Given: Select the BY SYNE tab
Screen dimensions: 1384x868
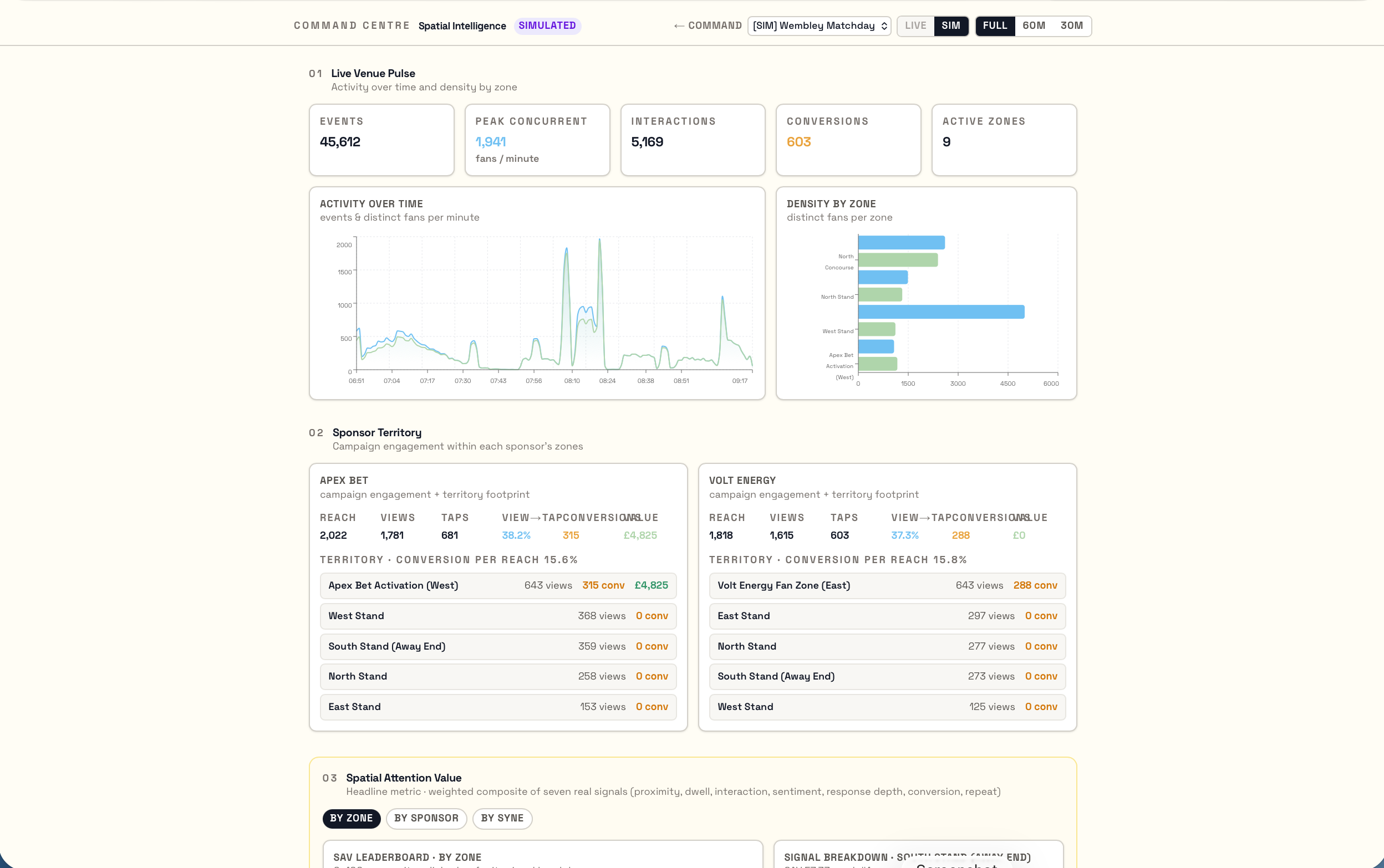Looking at the screenshot, I should pos(502,818).
